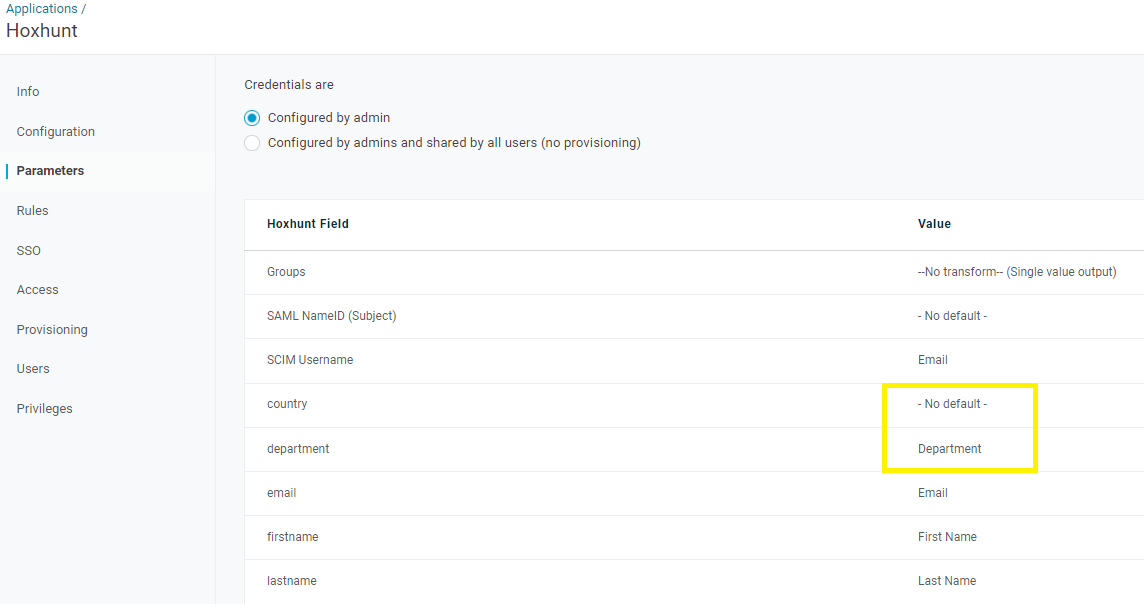Open the lastname field row
Image resolution: width=1144 pixels, height=604 pixels.
694,581
